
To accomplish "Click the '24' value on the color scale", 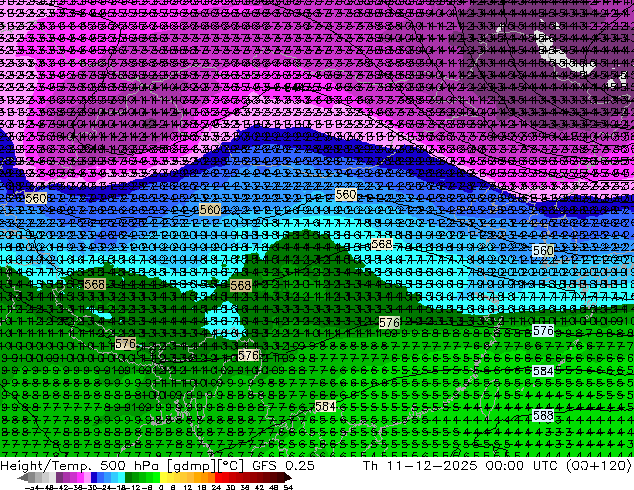I will click(x=216, y=487).
